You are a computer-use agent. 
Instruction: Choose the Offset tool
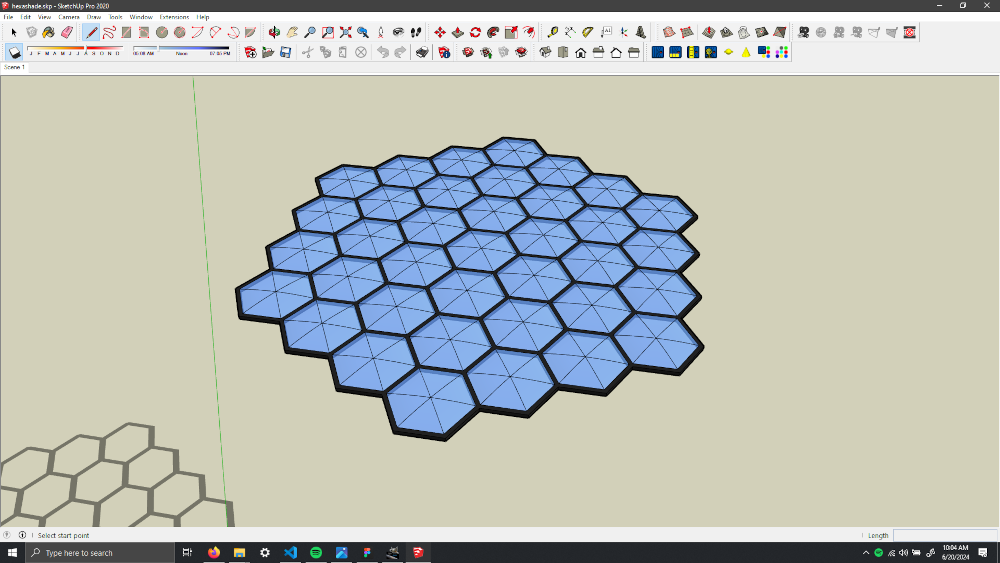tap(529, 32)
